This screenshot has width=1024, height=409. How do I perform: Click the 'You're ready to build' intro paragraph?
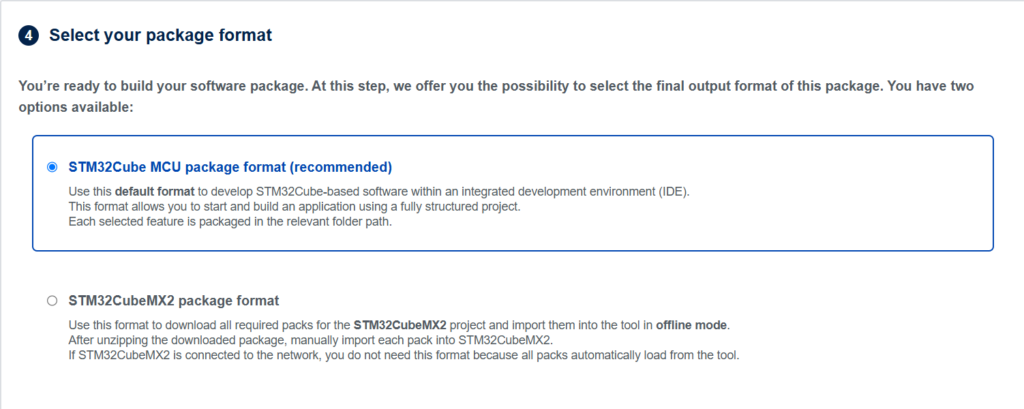click(x=496, y=96)
